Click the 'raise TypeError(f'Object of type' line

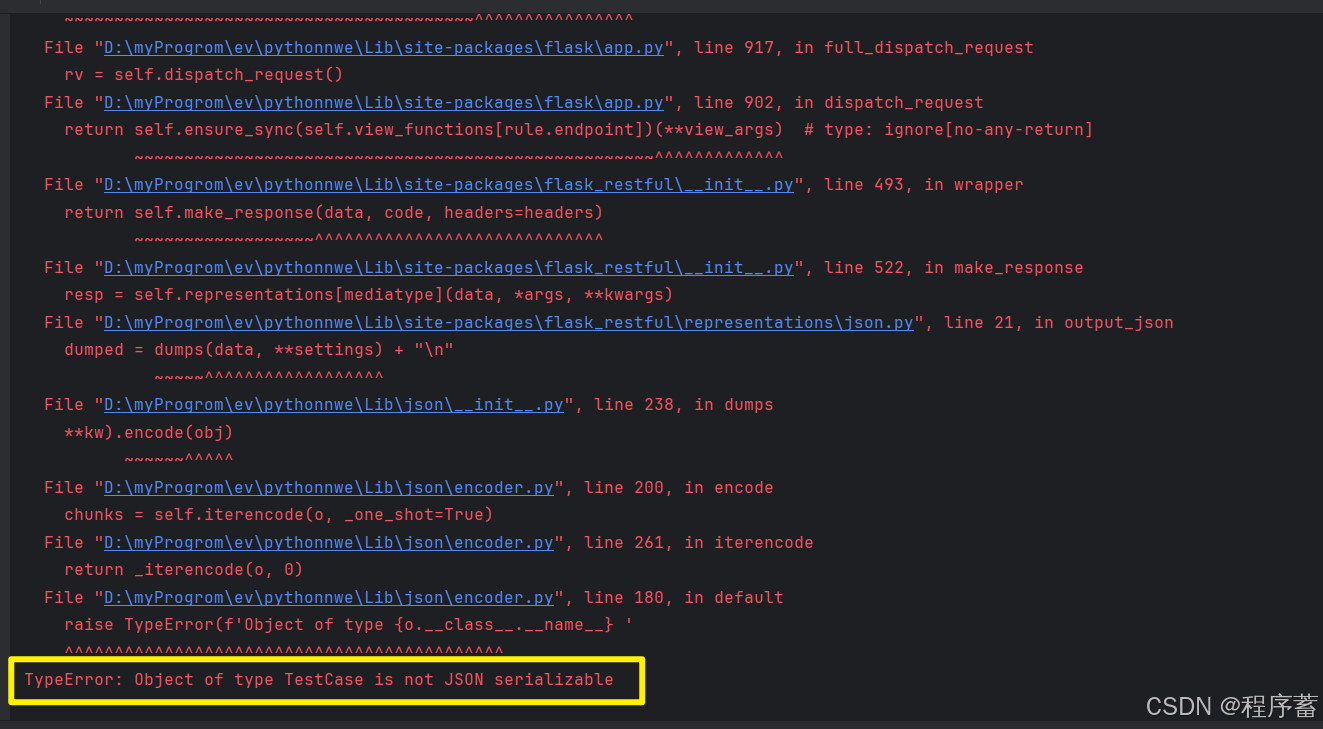click(349, 625)
